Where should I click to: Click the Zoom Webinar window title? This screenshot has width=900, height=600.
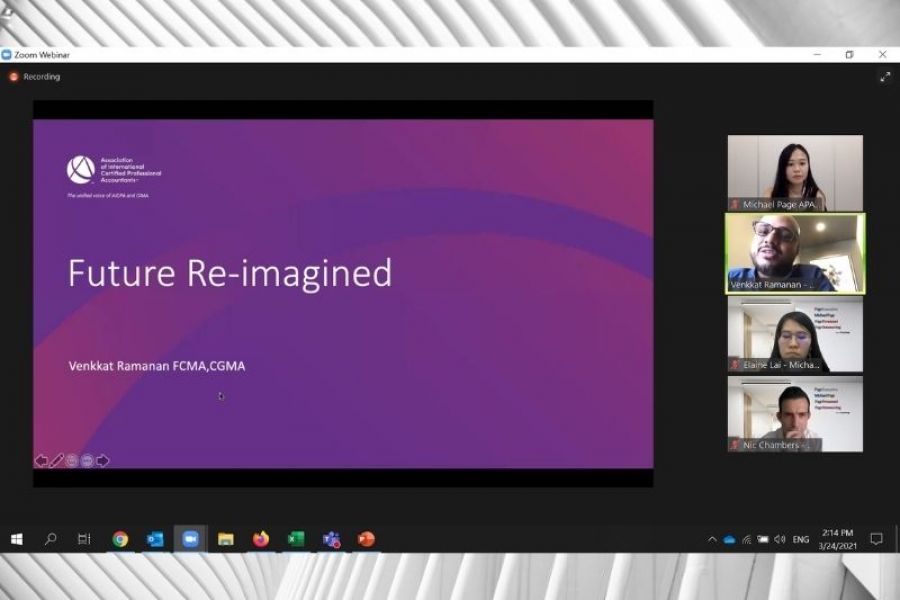click(41, 55)
